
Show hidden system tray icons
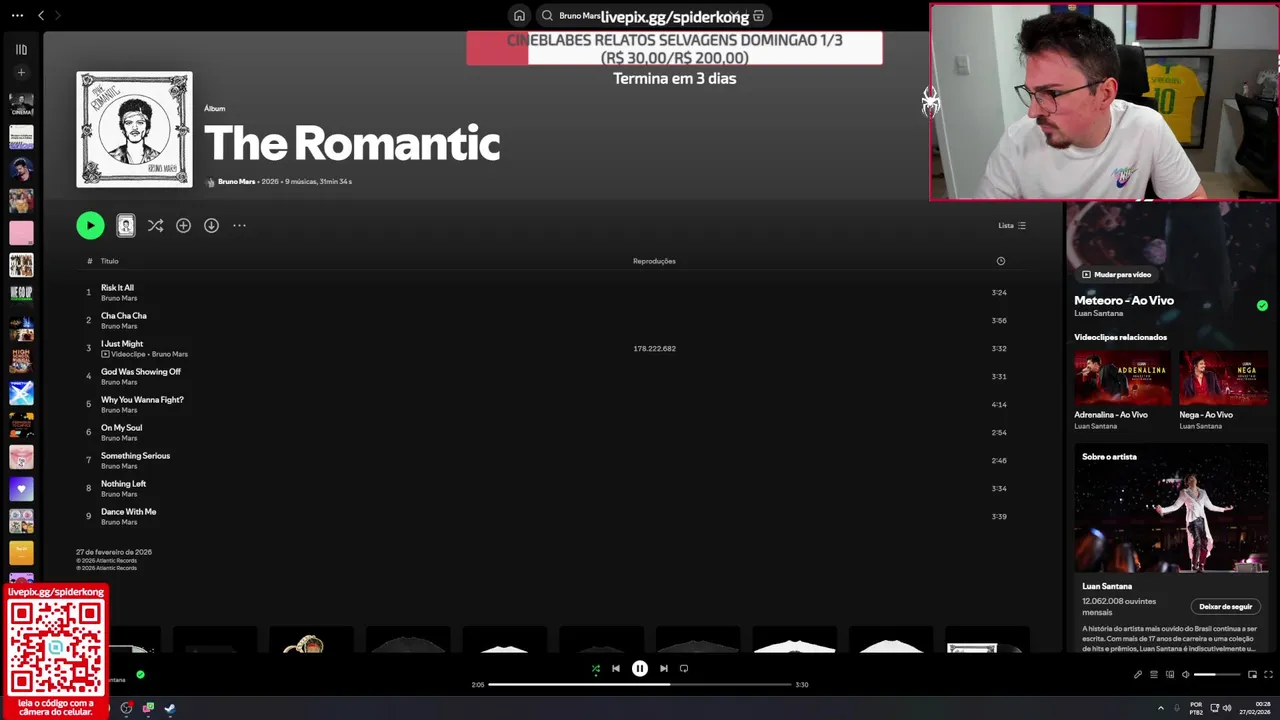point(1162,708)
